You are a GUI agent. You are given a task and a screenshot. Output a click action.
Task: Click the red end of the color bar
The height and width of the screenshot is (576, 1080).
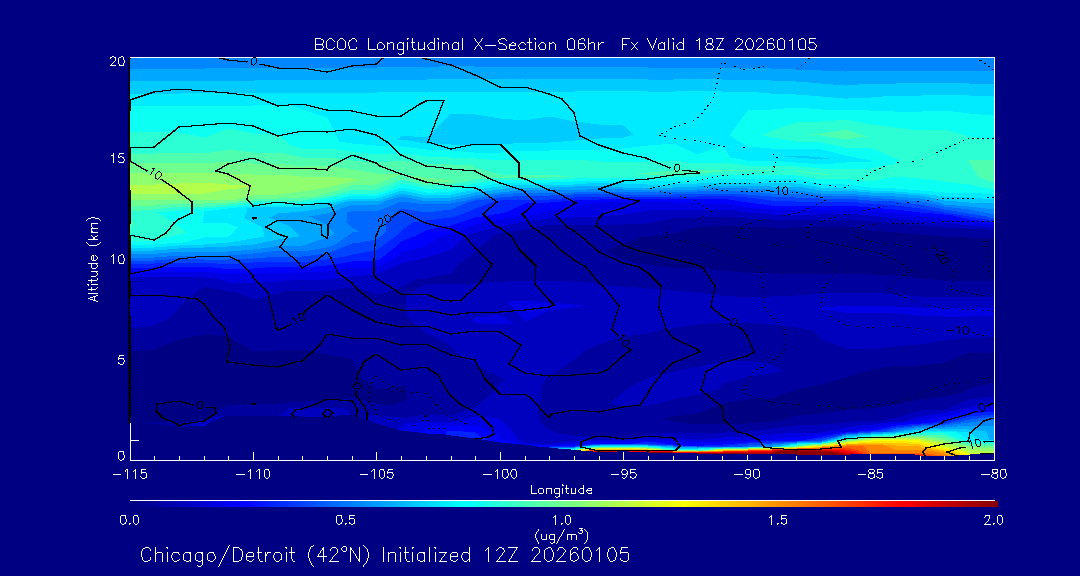point(985,502)
